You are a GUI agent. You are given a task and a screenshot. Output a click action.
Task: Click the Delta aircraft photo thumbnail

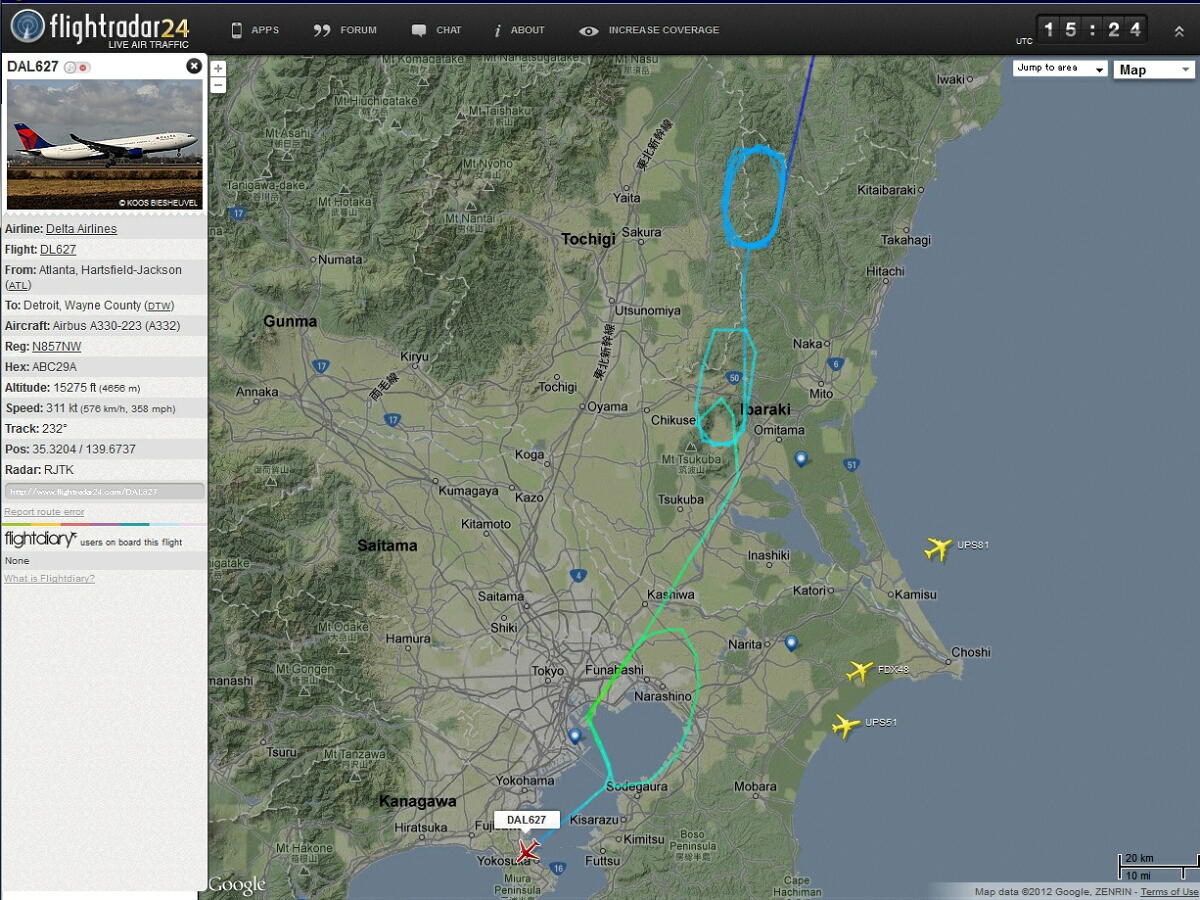[105, 144]
